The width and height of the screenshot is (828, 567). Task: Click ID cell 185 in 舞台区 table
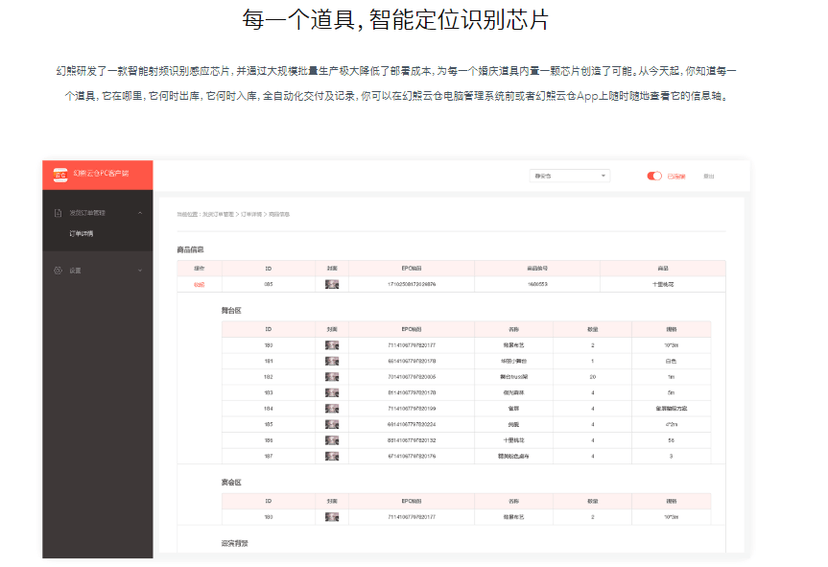[268, 424]
